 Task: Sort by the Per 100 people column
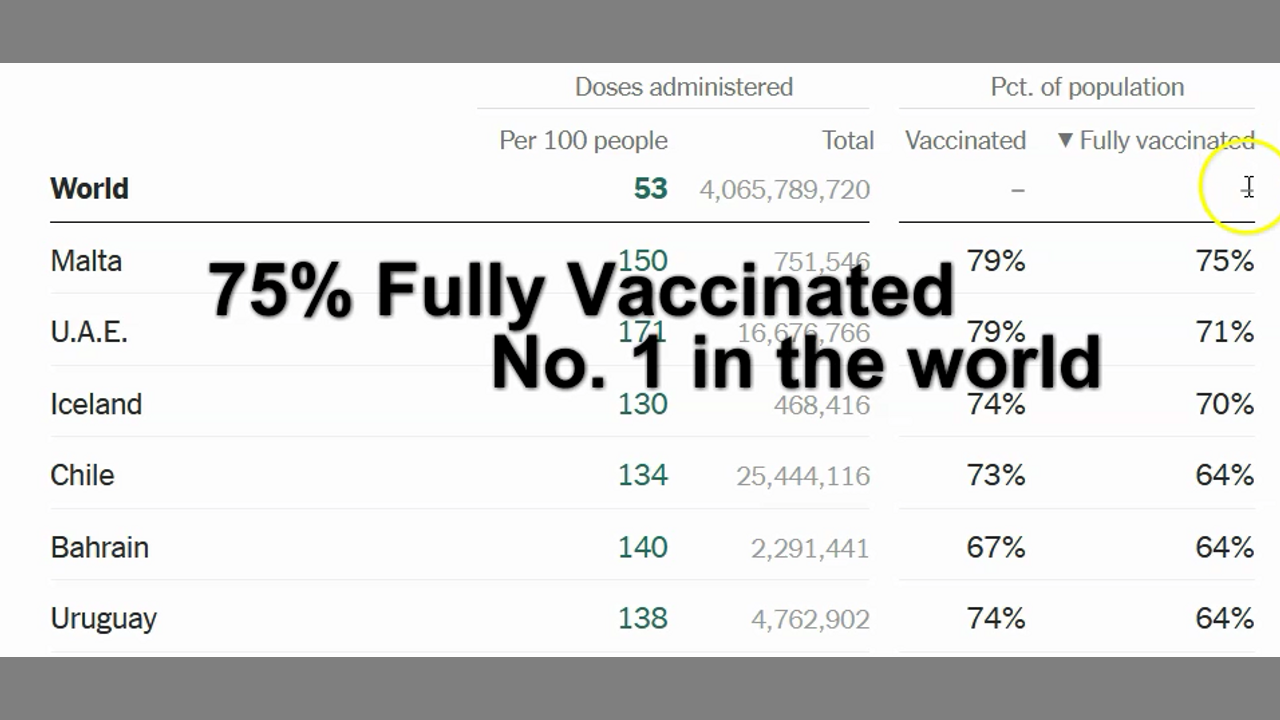point(583,141)
